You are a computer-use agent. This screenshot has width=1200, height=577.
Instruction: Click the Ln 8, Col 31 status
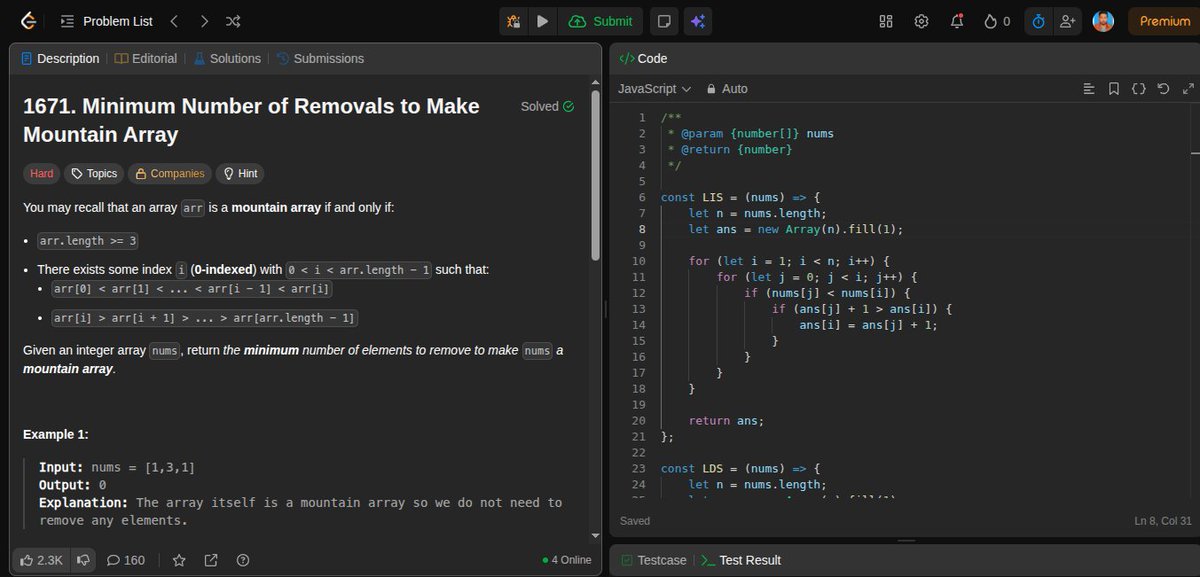(x=1163, y=521)
